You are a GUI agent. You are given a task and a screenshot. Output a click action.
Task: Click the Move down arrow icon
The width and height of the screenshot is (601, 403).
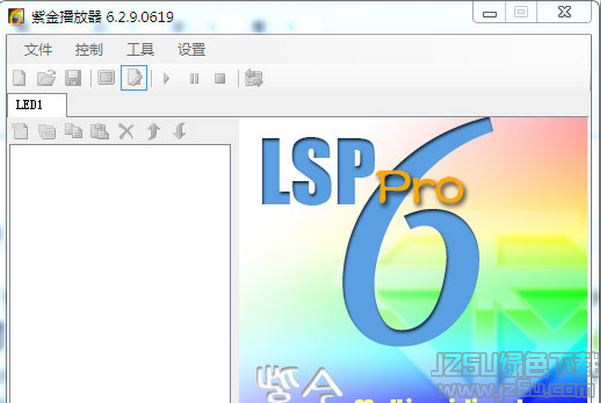[x=179, y=131]
